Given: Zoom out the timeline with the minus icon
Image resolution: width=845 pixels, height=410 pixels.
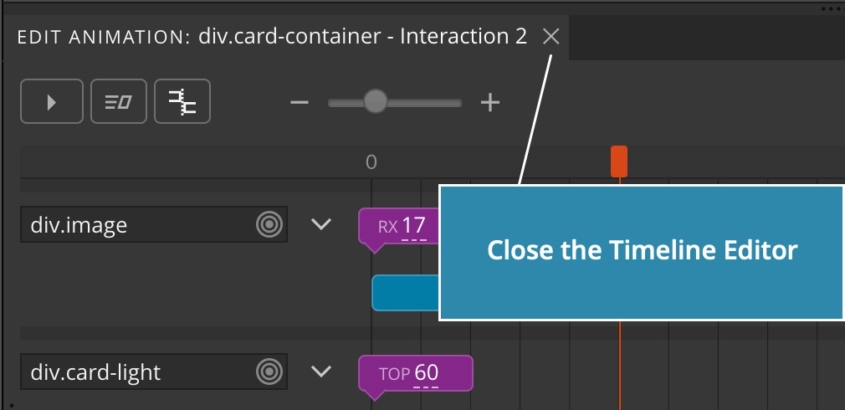Looking at the screenshot, I should (x=299, y=102).
